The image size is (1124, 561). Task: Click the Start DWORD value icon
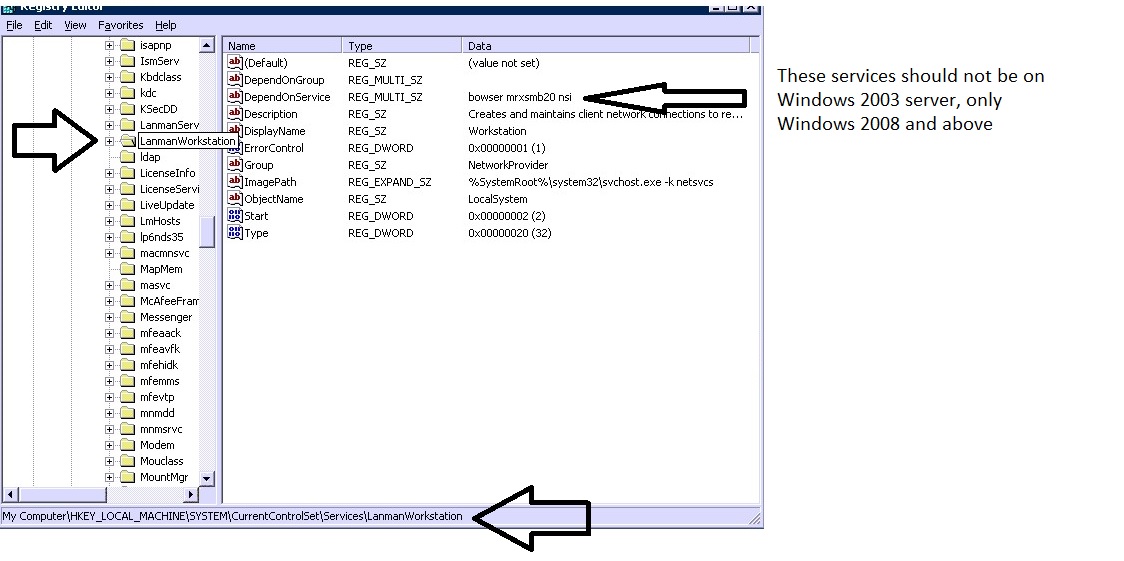coord(235,216)
